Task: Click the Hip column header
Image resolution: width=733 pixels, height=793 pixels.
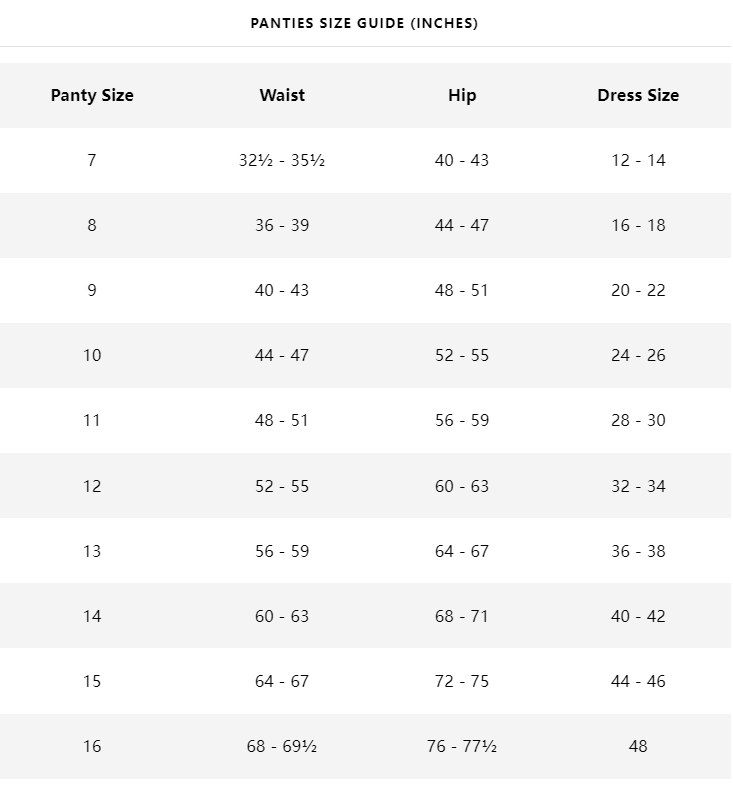Action: tap(462, 95)
